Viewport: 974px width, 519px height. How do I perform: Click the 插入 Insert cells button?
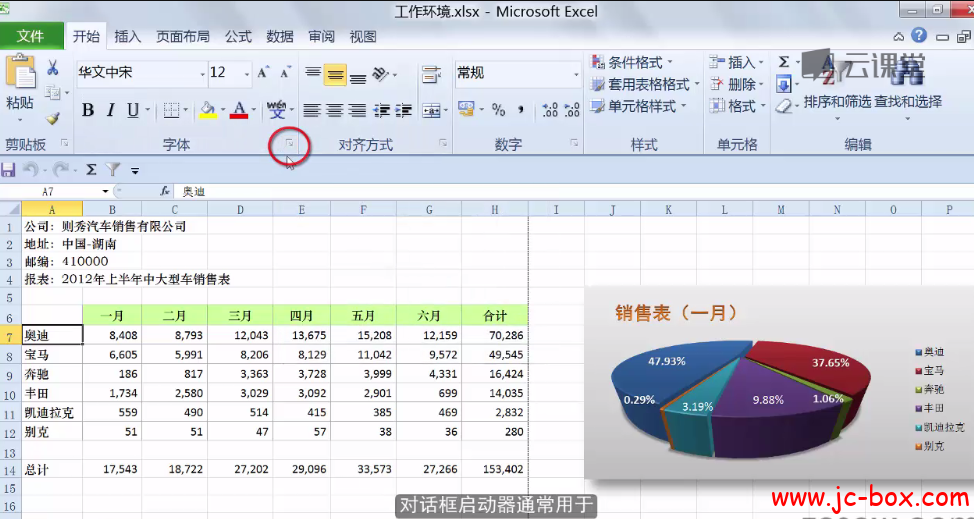[x=737, y=62]
